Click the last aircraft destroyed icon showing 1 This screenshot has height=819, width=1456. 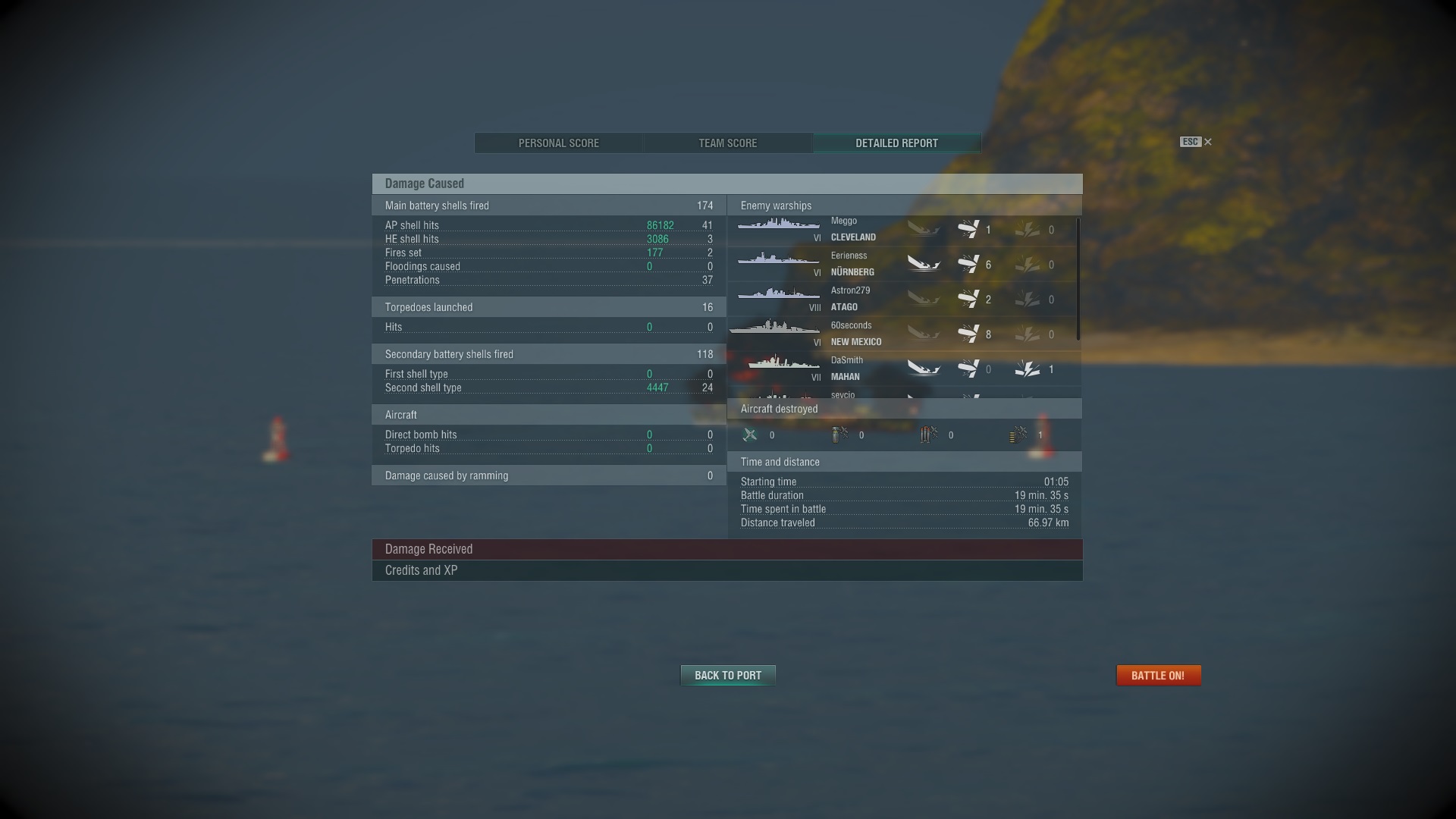coord(1018,435)
